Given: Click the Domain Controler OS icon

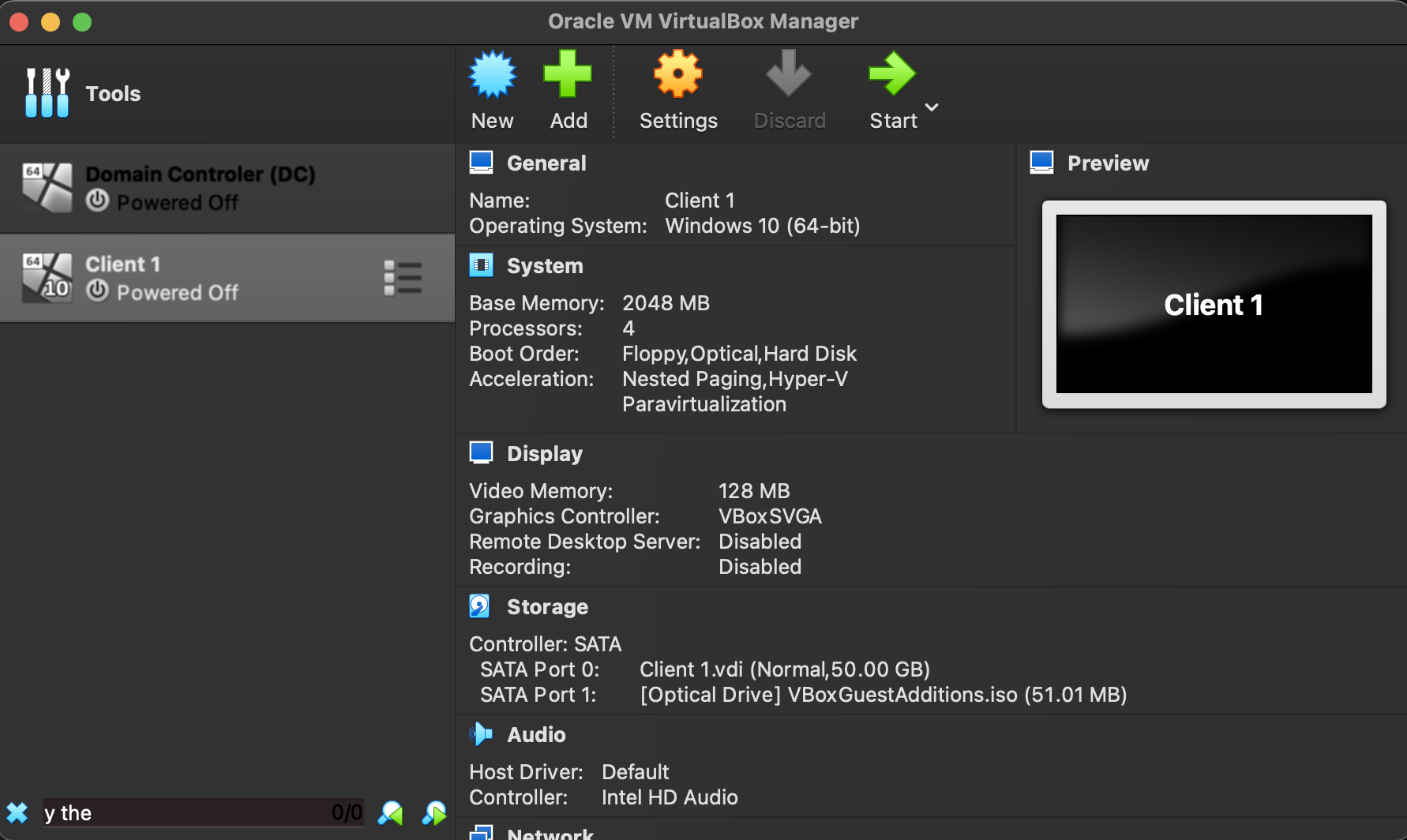Looking at the screenshot, I should pos(47,188).
